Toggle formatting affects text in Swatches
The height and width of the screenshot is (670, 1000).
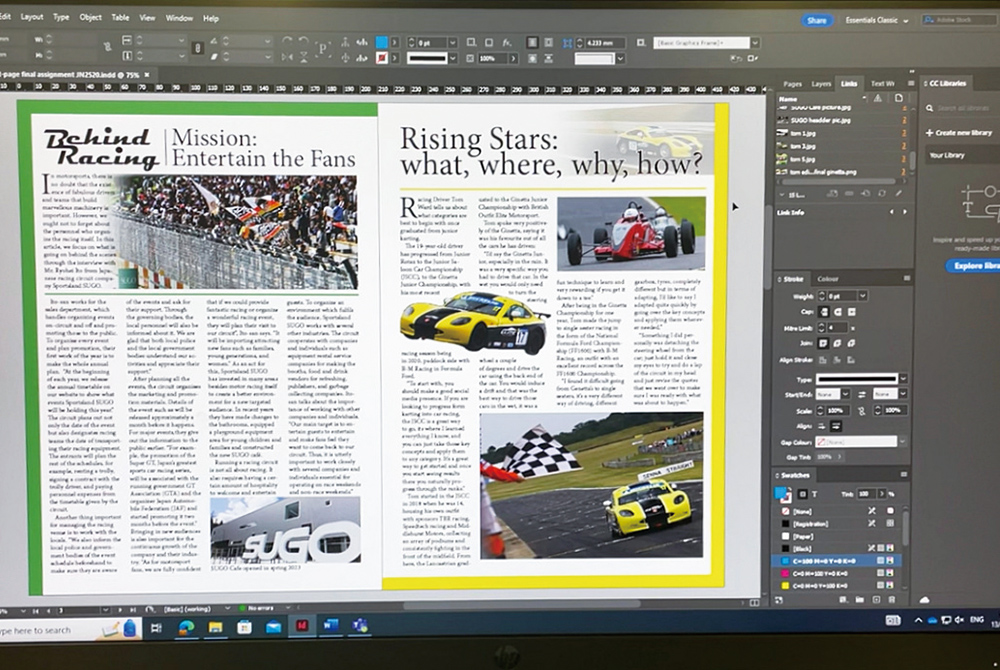tap(814, 494)
